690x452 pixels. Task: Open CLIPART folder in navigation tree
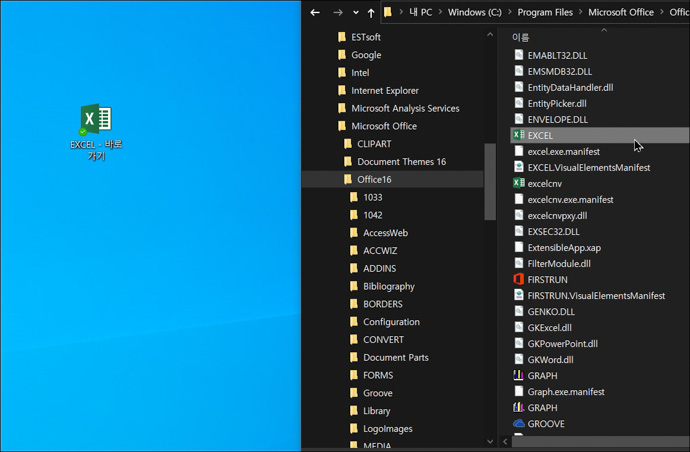[374, 144]
